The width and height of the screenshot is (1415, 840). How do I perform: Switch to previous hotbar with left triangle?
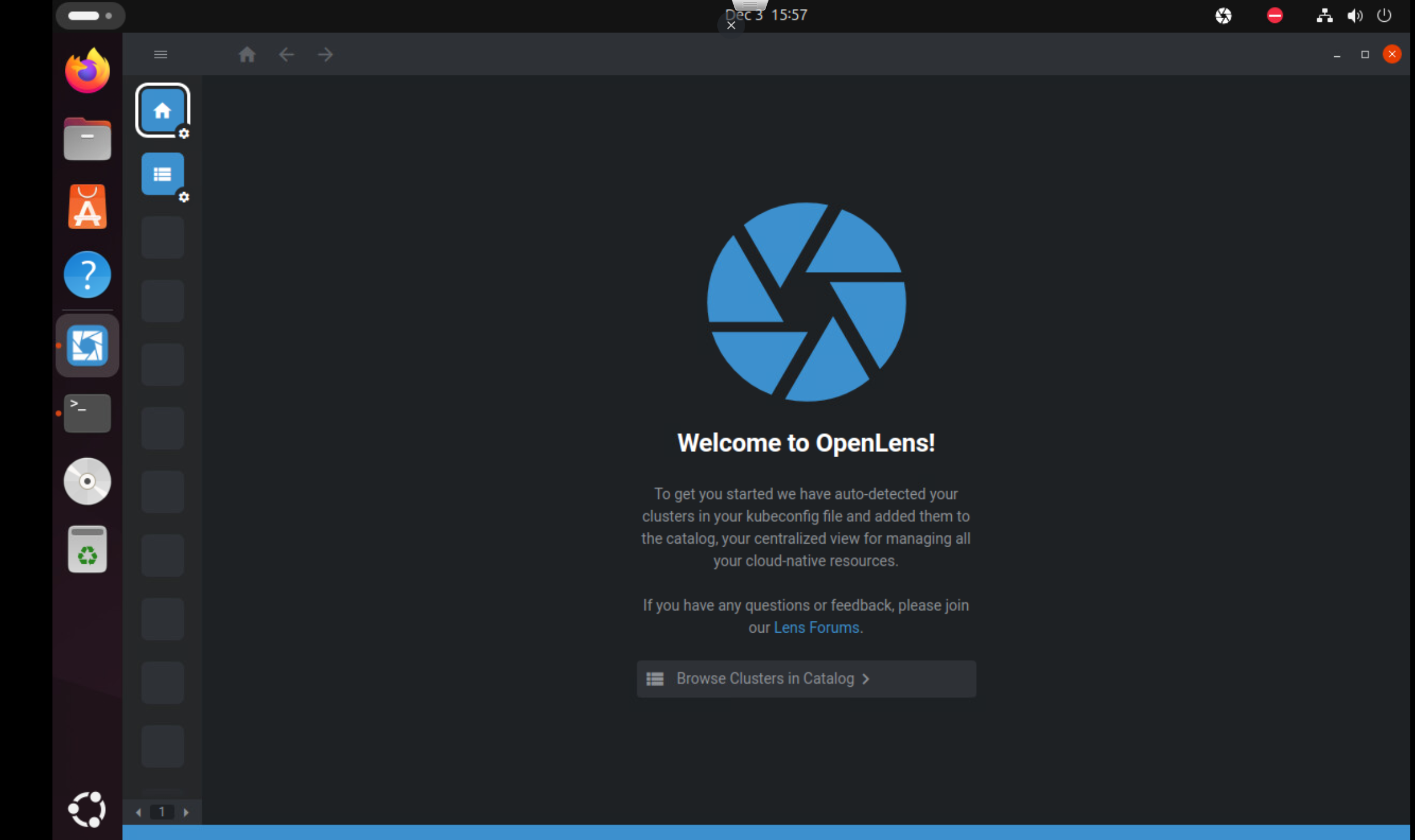click(138, 812)
